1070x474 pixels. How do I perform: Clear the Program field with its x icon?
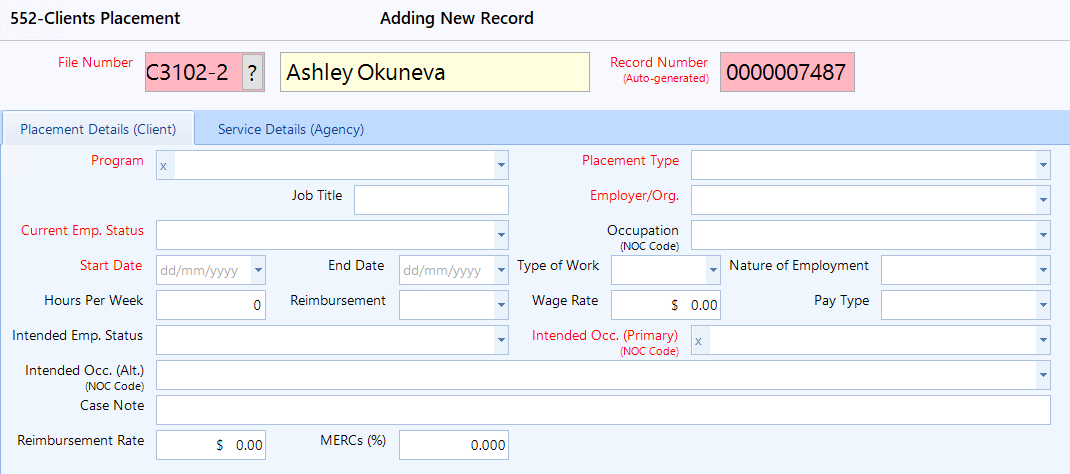pos(164,166)
